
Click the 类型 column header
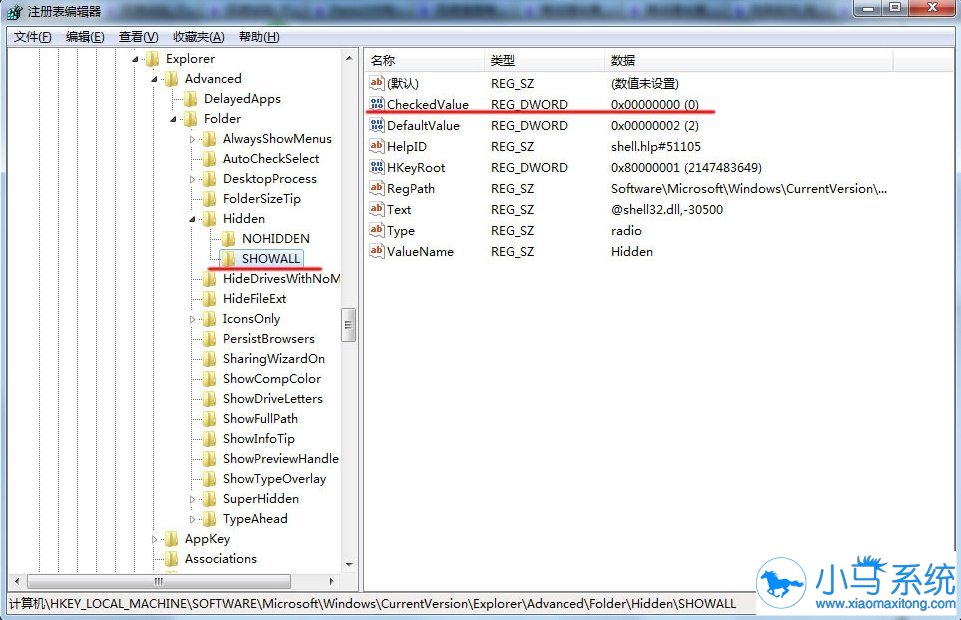[544, 61]
